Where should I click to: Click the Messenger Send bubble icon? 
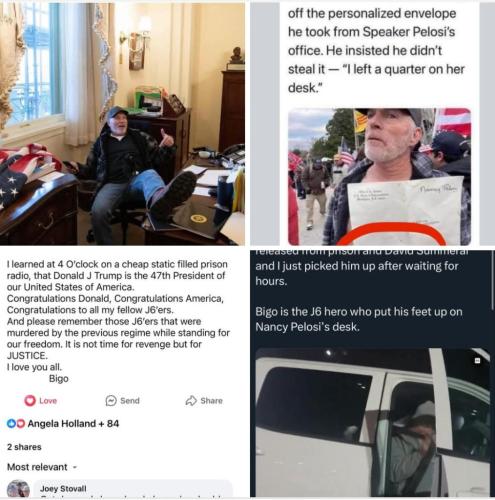[x=111, y=400]
